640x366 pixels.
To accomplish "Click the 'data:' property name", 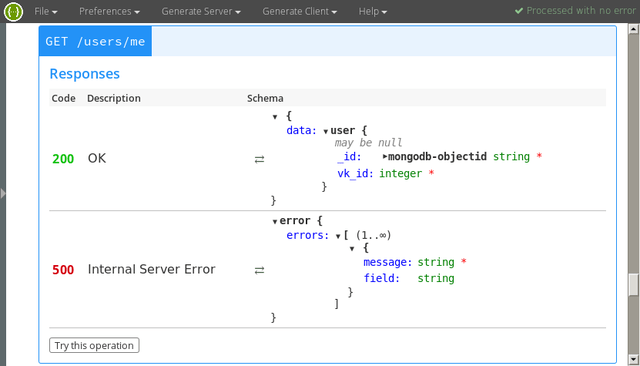I will point(301,131).
